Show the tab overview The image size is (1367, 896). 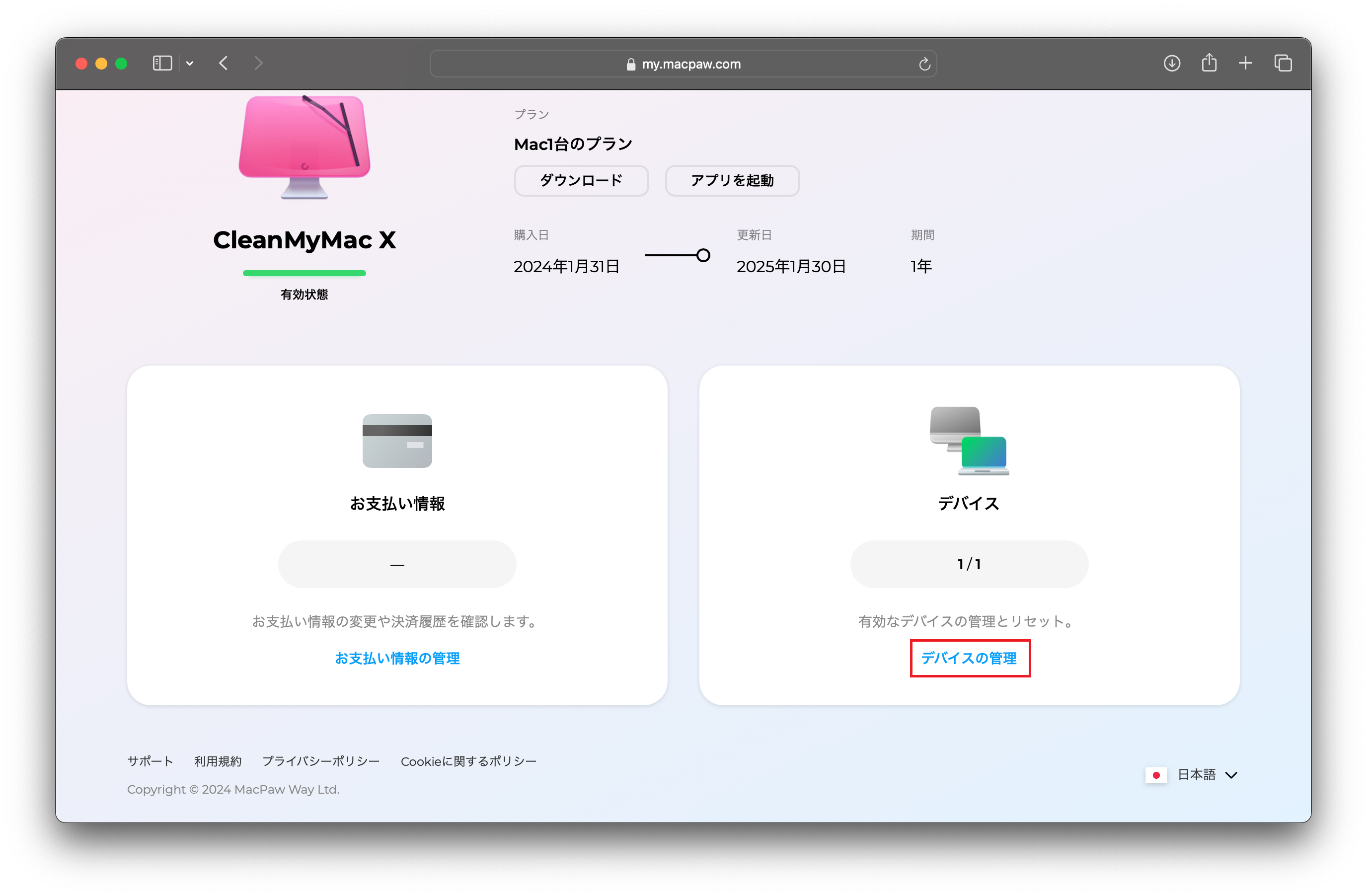coord(1283,63)
